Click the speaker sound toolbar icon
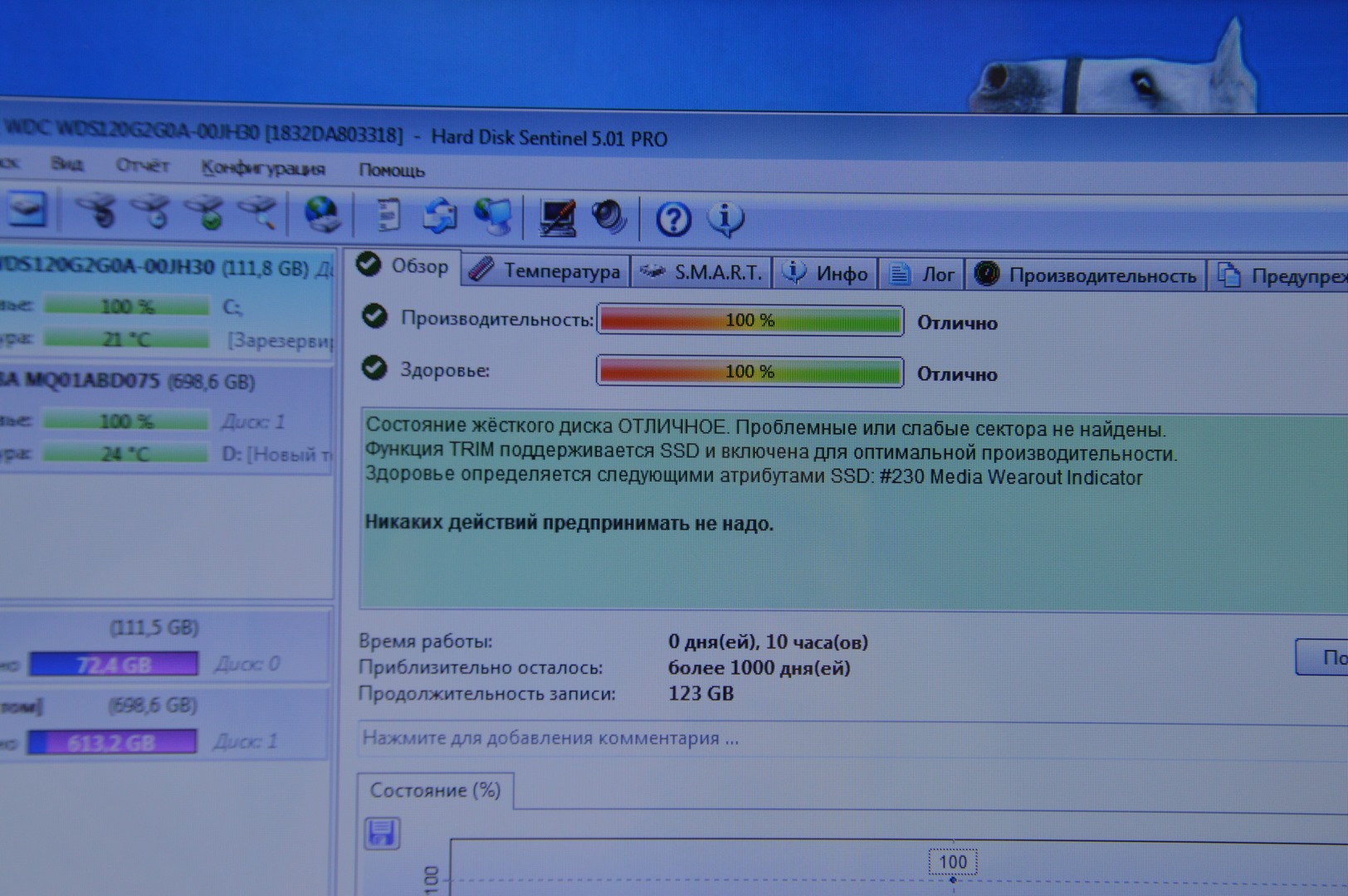 (610, 218)
